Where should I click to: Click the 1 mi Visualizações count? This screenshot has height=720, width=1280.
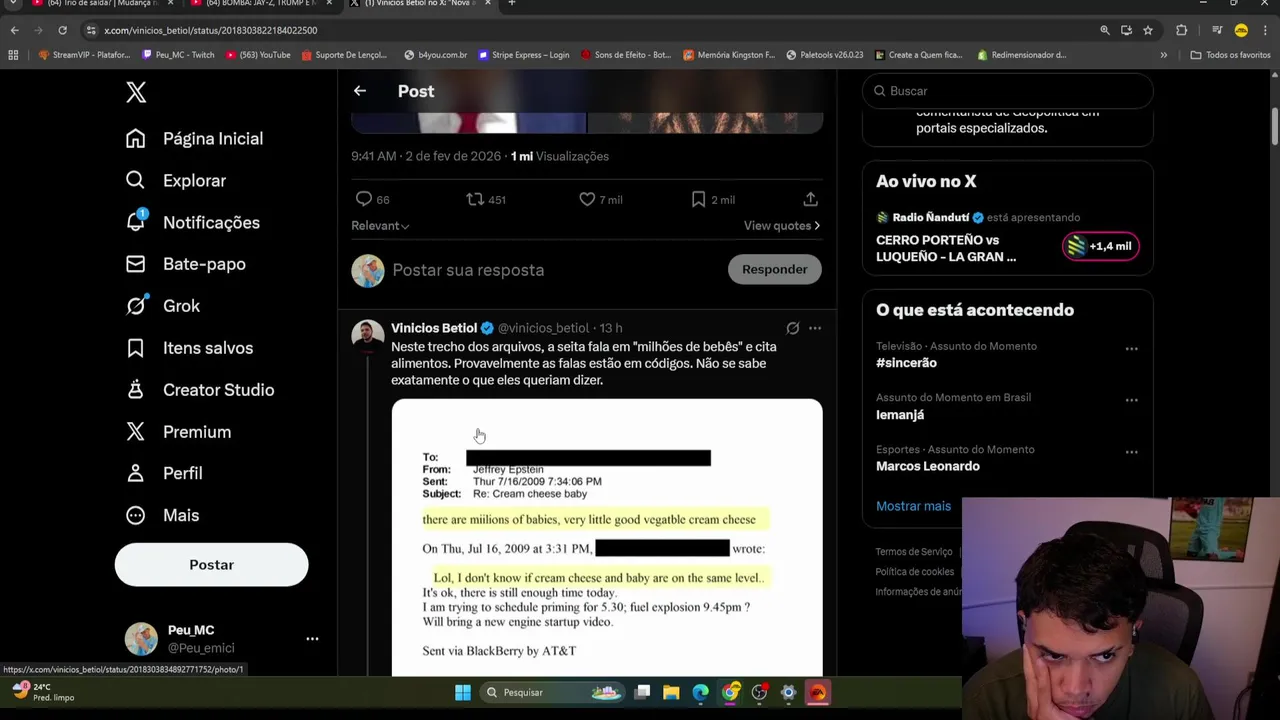pyautogui.click(x=559, y=156)
